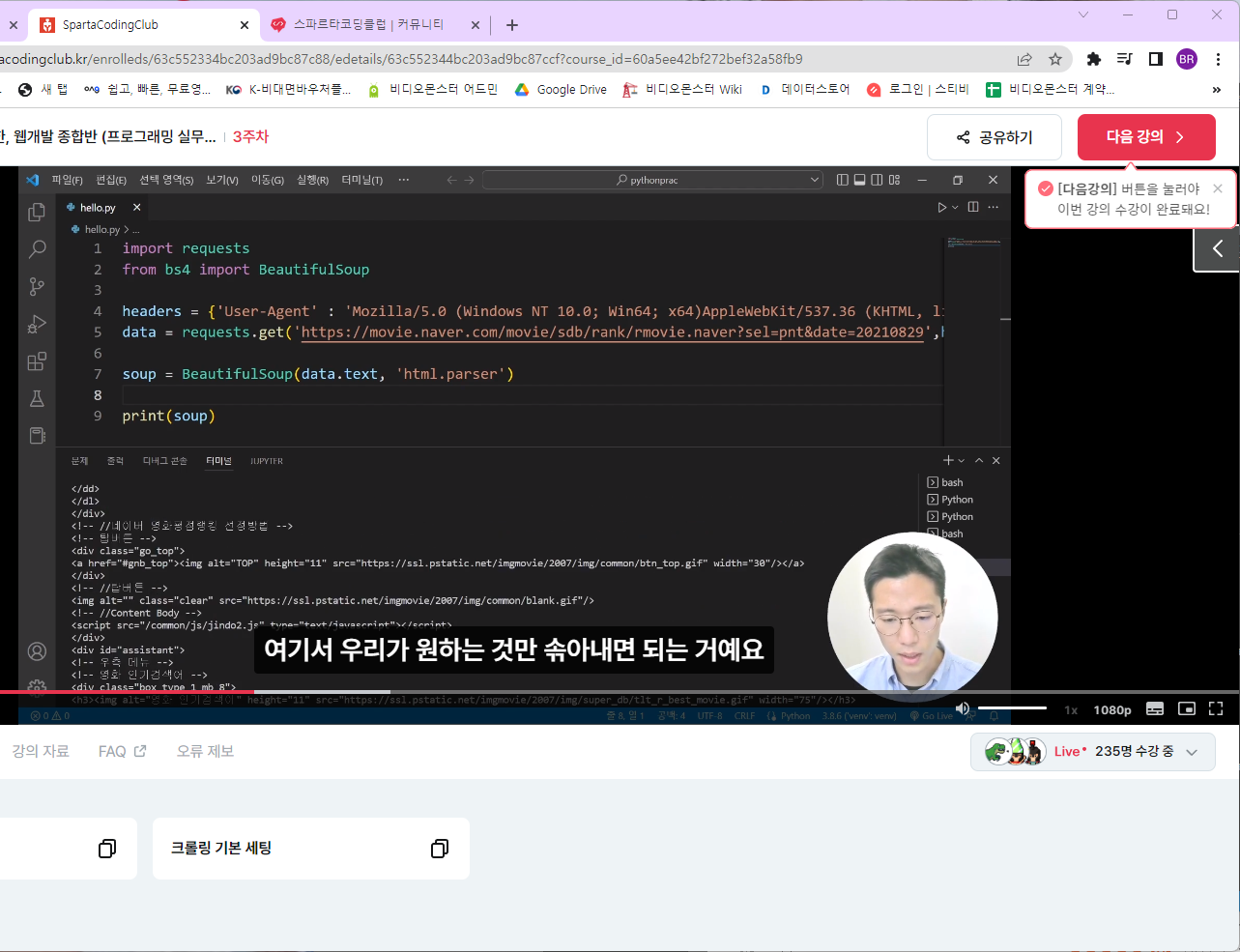The image size is (1240, 952).
Task: Open 파일(F) menu in VS Code
Action: pos(67,180)
